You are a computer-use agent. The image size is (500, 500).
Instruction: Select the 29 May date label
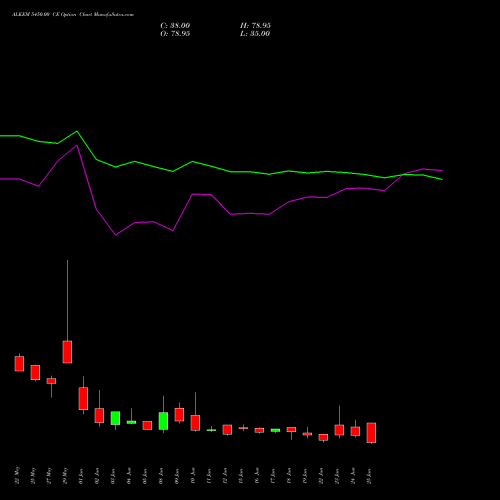point(65,475)
